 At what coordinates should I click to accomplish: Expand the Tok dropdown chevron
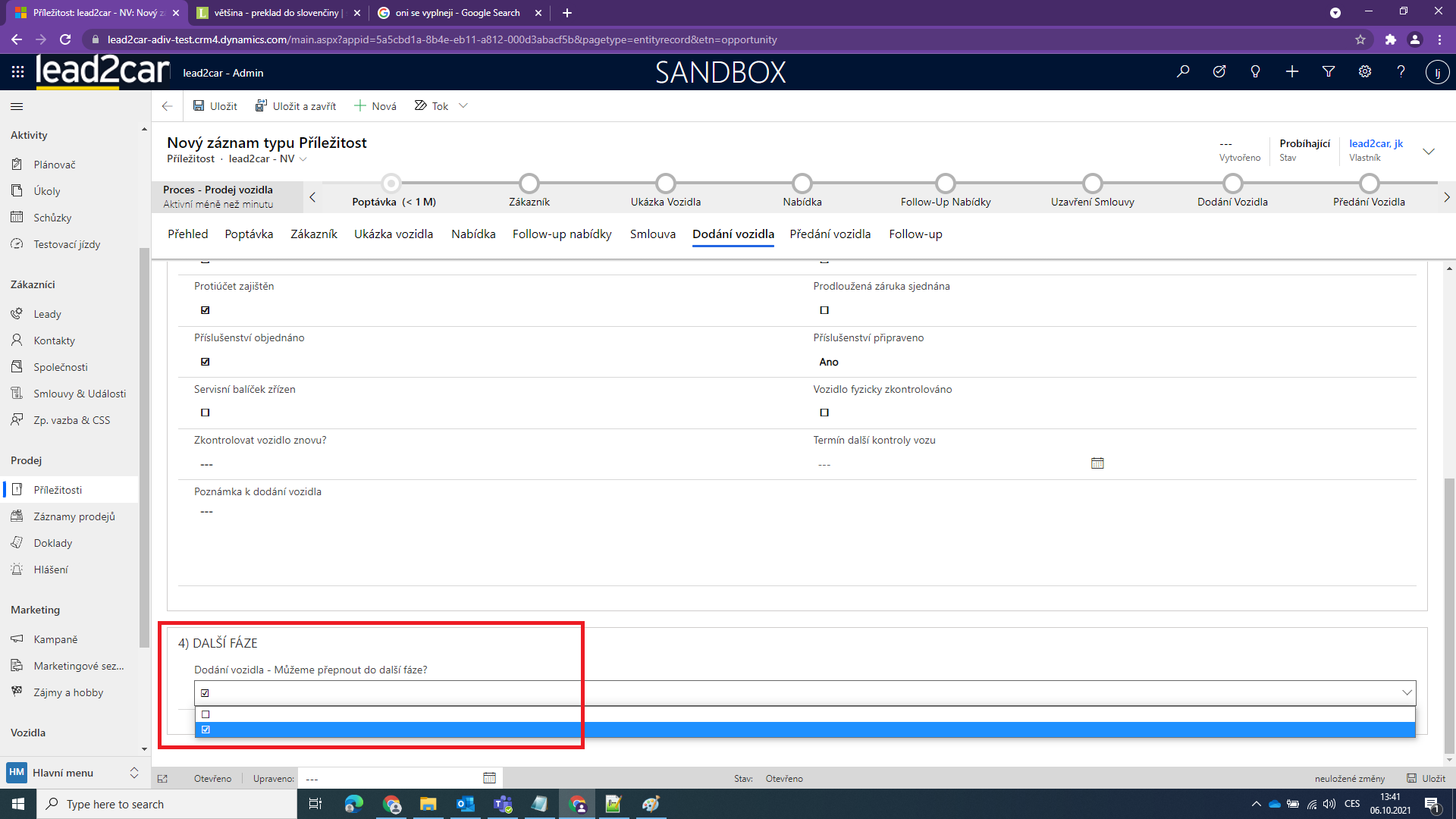point(463,106)
